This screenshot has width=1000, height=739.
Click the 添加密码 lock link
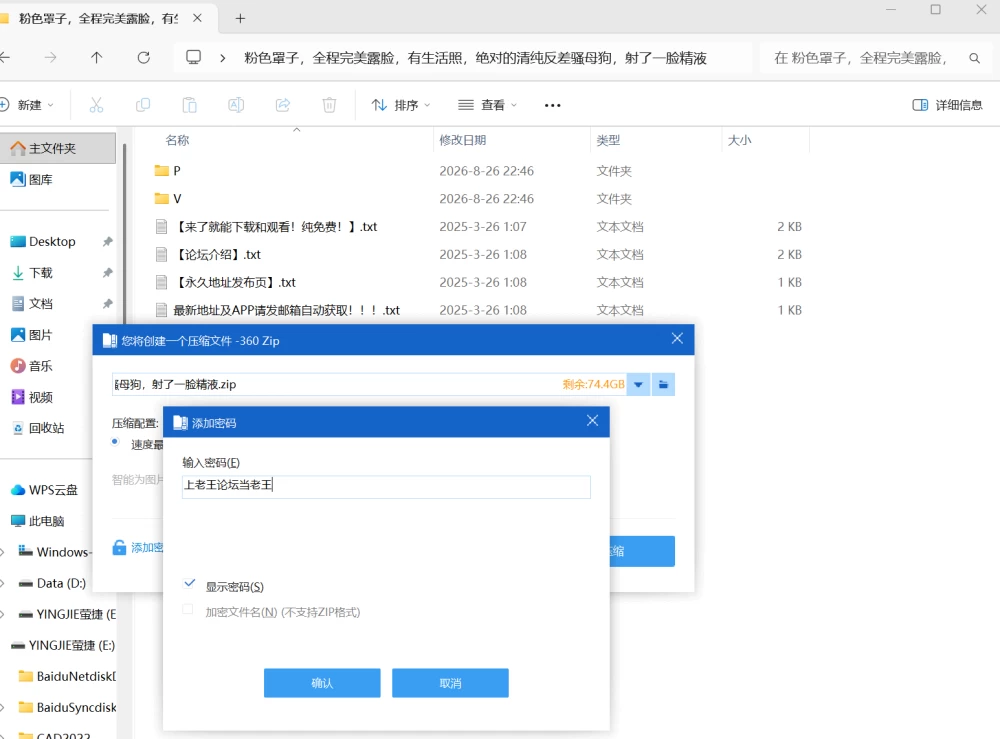tap(138, 548)
